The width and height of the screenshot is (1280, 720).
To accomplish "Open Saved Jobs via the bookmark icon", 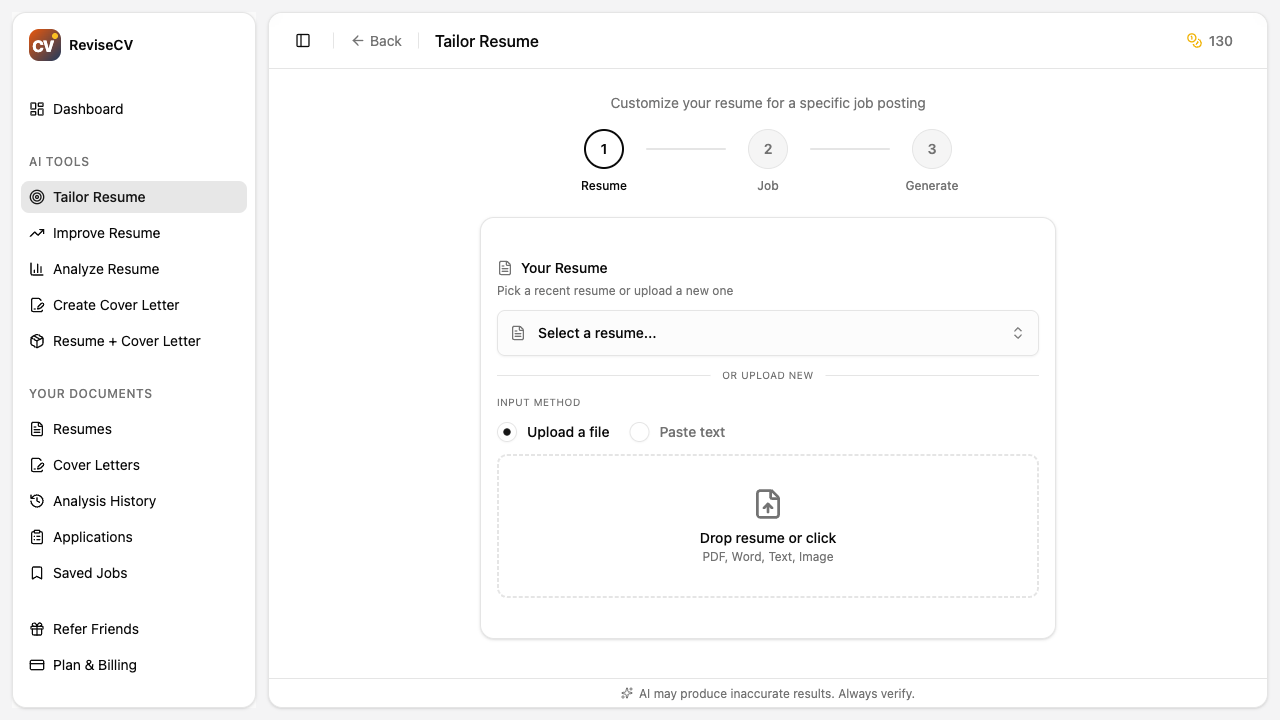I will (x=36, y=573).
